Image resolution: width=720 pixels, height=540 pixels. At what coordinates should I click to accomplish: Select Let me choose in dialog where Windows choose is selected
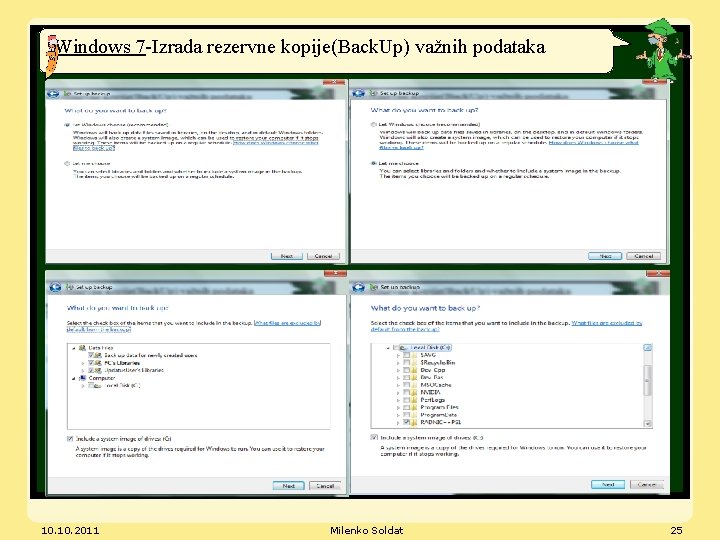tap(68, 163)
